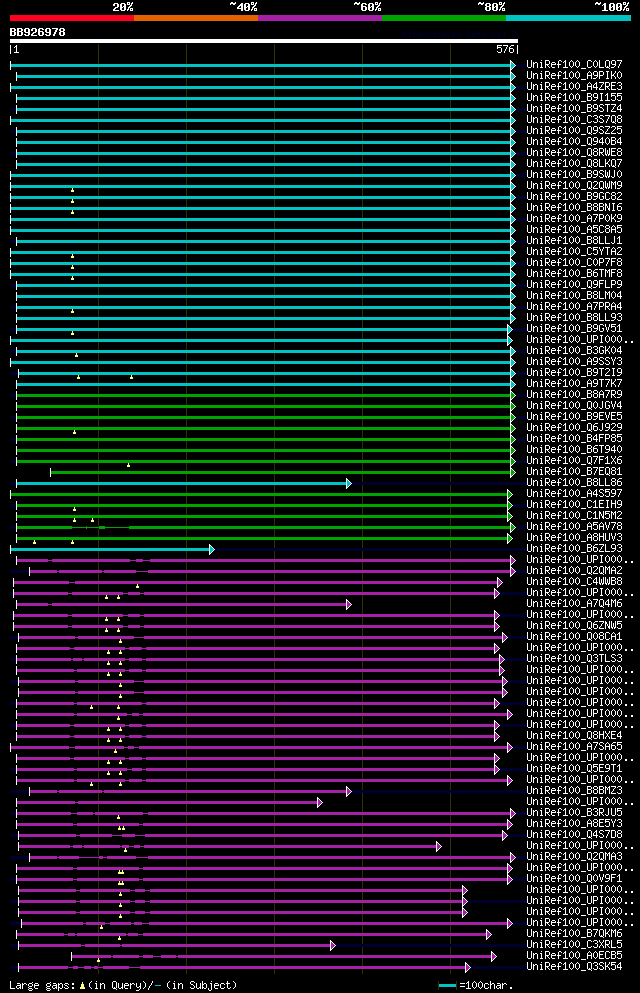The image size is (640, 993).
Task: Pick the UniRef100_Q6ZNW5 label
Action: [x=574, y=626]
